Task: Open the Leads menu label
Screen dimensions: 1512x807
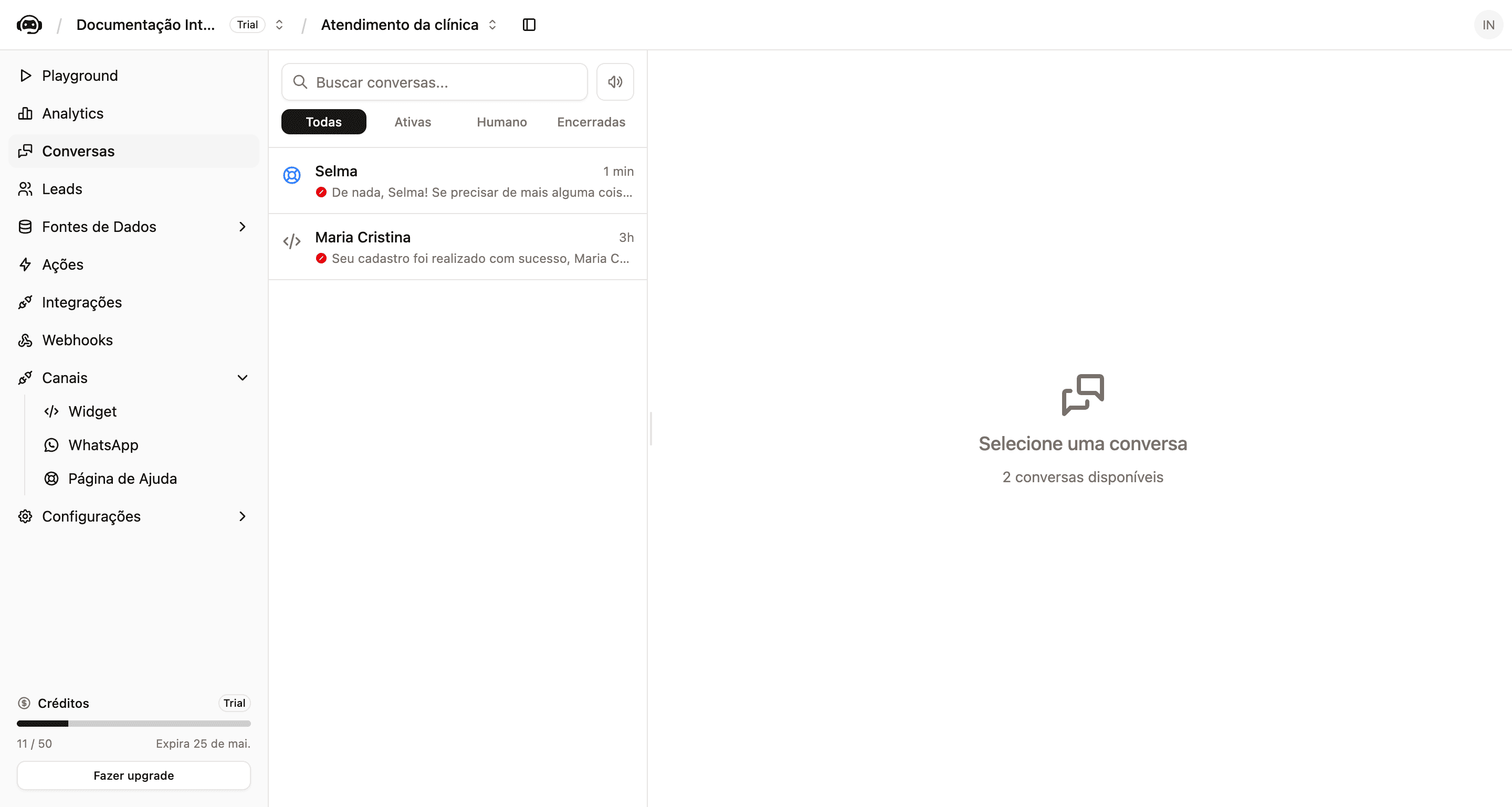Action: pos(62,189)
